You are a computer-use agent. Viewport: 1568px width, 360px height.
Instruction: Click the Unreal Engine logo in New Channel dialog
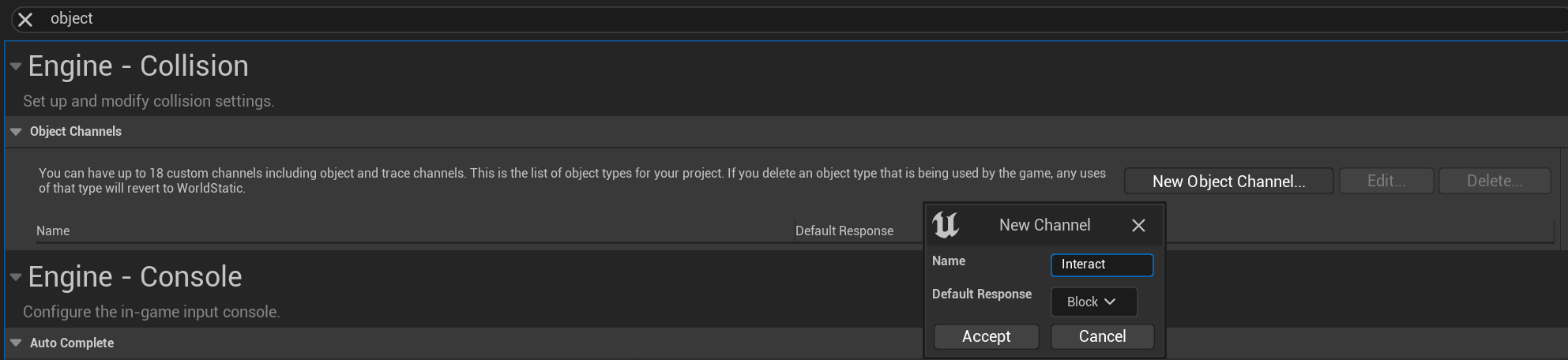coord(946,225)
